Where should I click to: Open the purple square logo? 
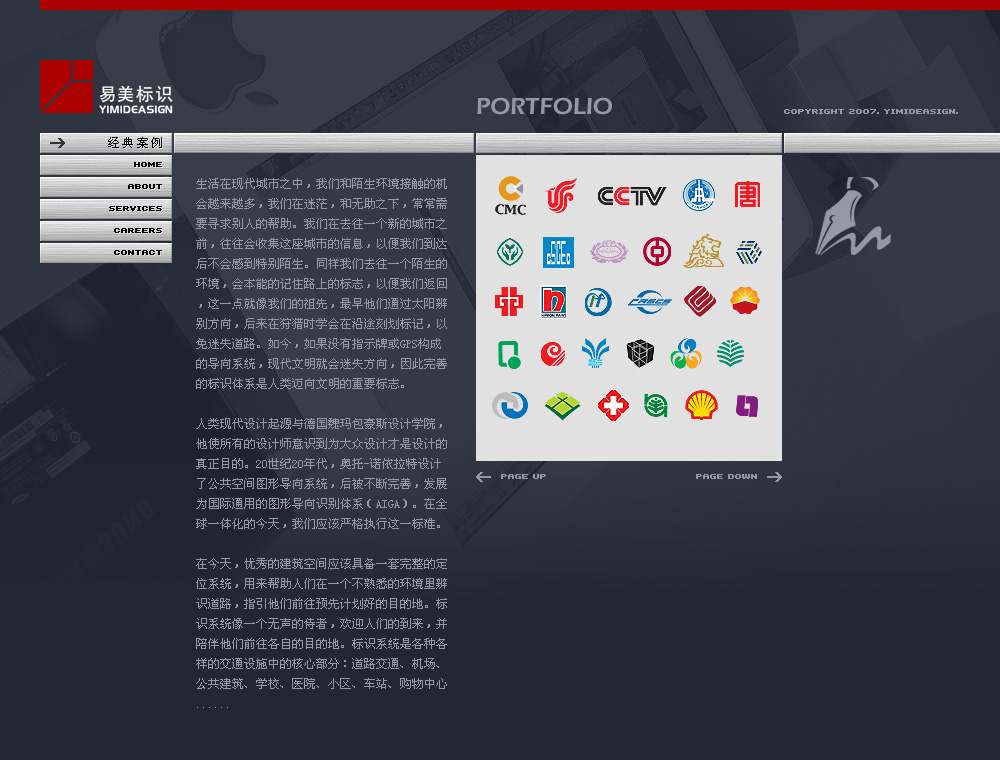coord(747,406)
